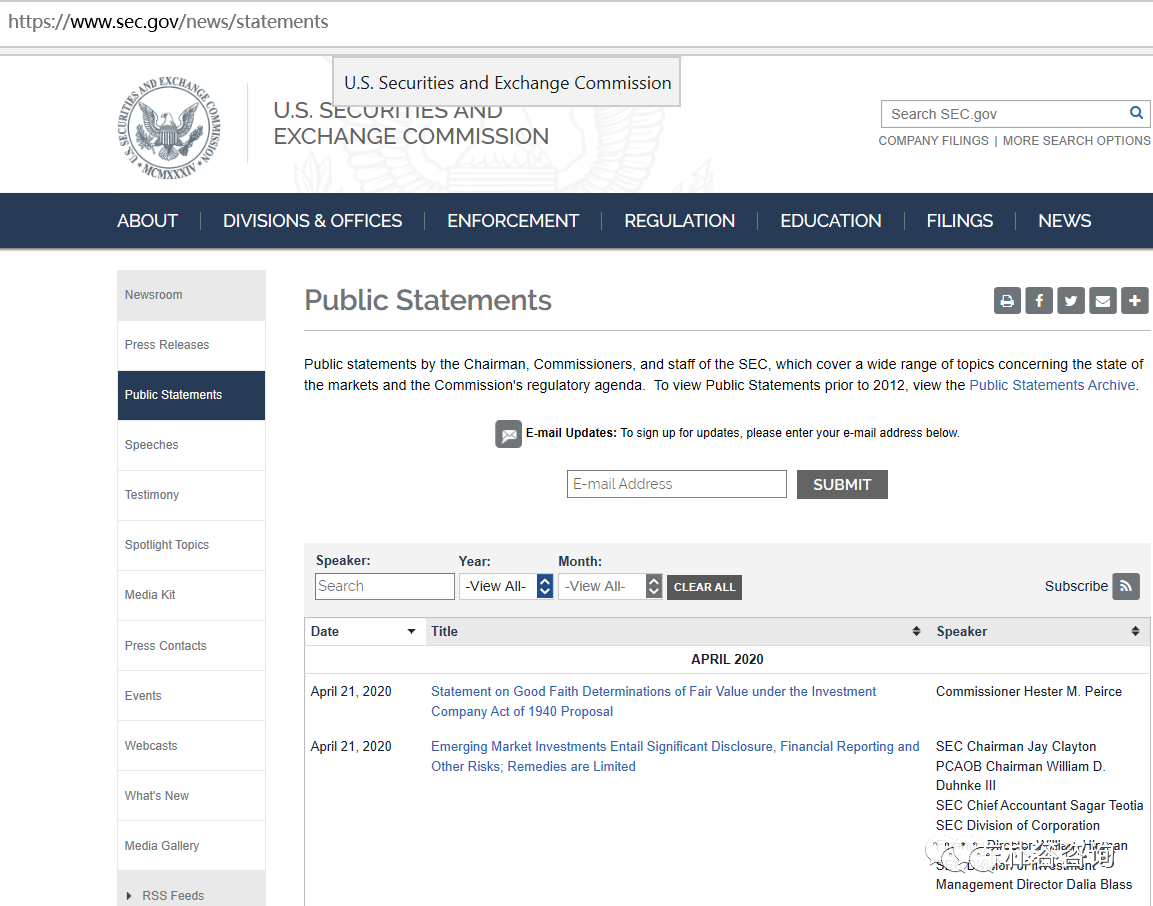Viewport: 1153px width, 906px height.
Task: Email this page via envelope icon
Action: (x=1103, y=301)
